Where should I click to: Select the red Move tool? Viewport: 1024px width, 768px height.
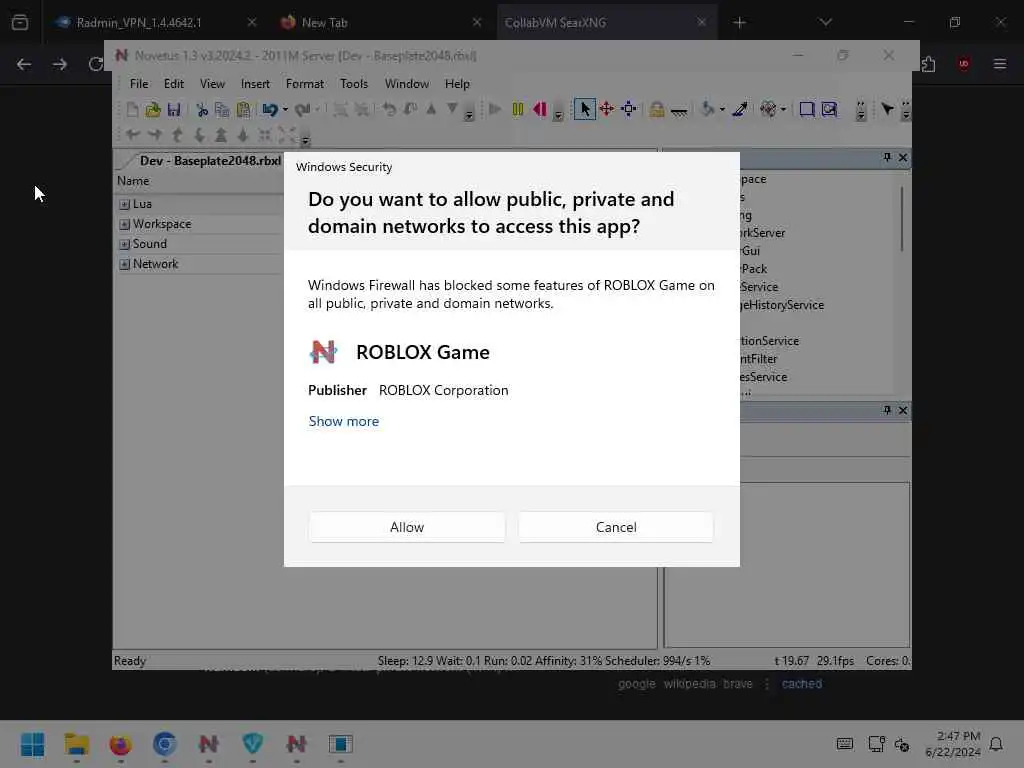pyautogui.click(x=607, y=109)
